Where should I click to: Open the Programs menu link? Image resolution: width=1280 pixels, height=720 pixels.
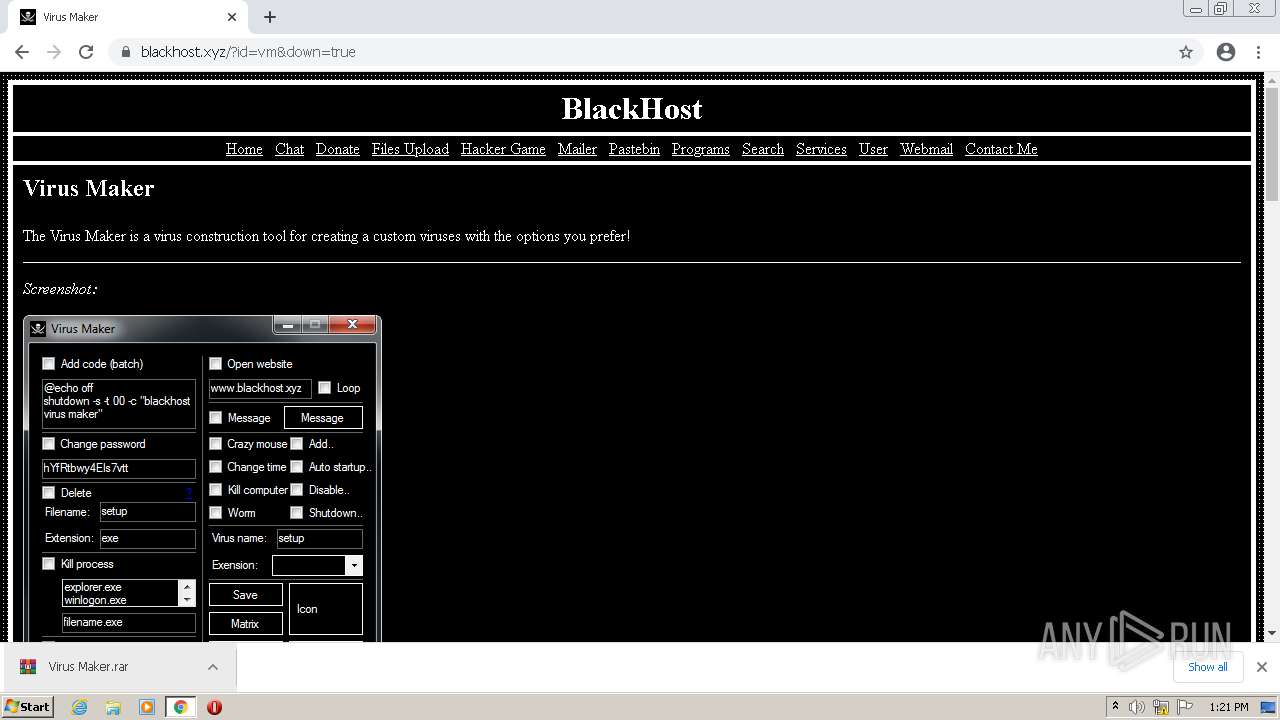[700, 149]
